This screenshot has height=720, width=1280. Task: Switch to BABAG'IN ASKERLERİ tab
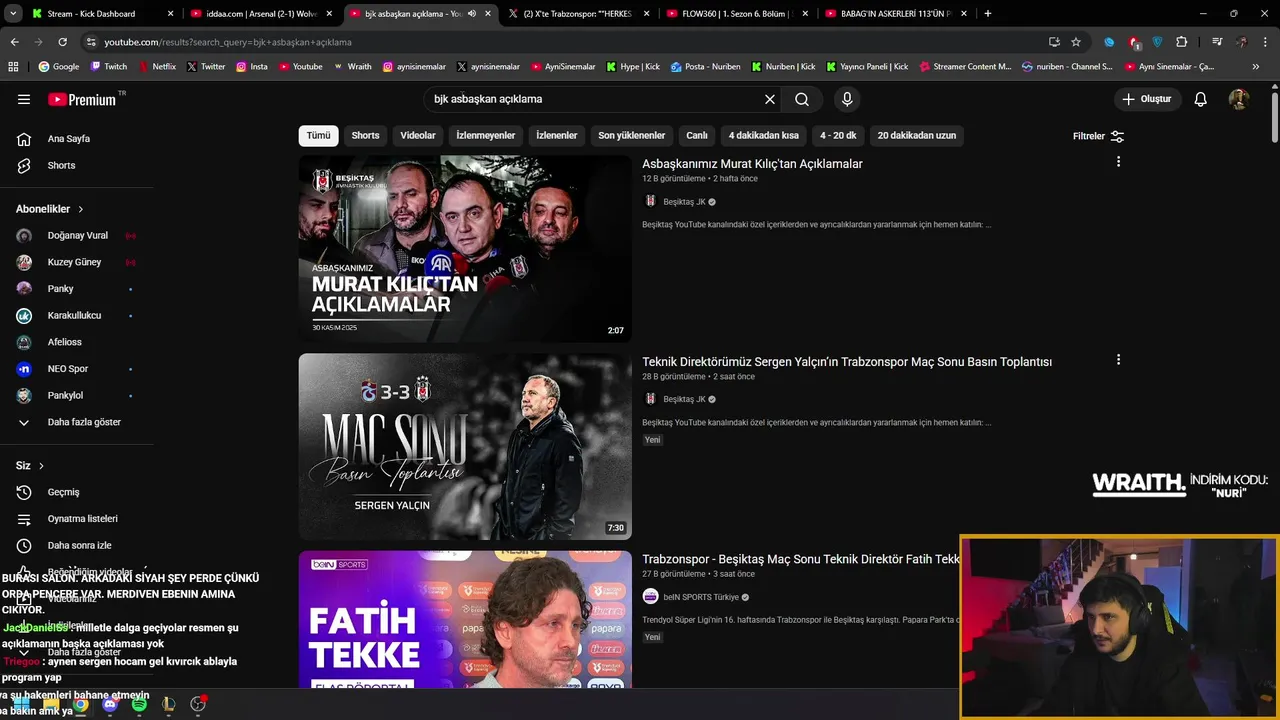[896, 13]
